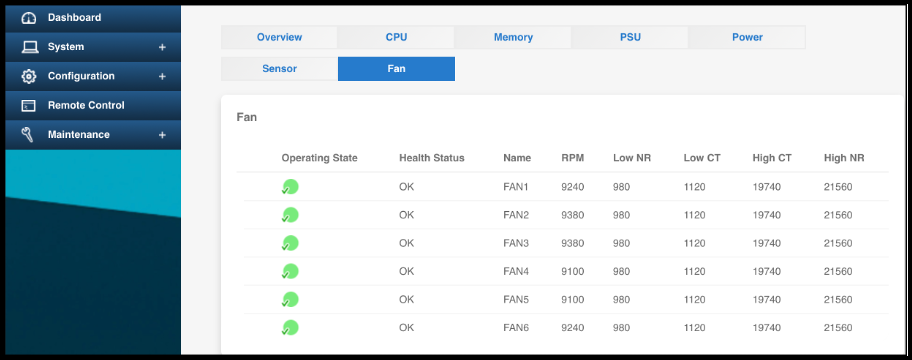Click the High CT column header
The image size is (912, 360).
(772, 158)
